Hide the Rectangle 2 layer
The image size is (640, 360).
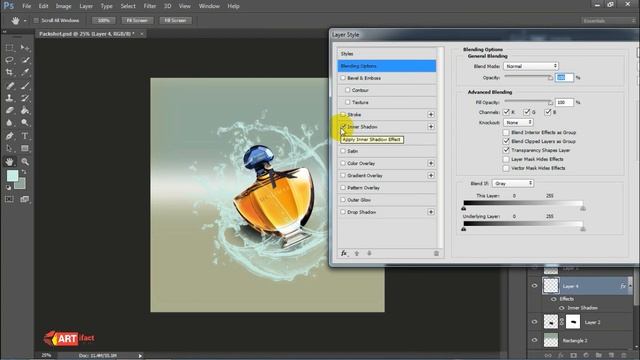534,340
